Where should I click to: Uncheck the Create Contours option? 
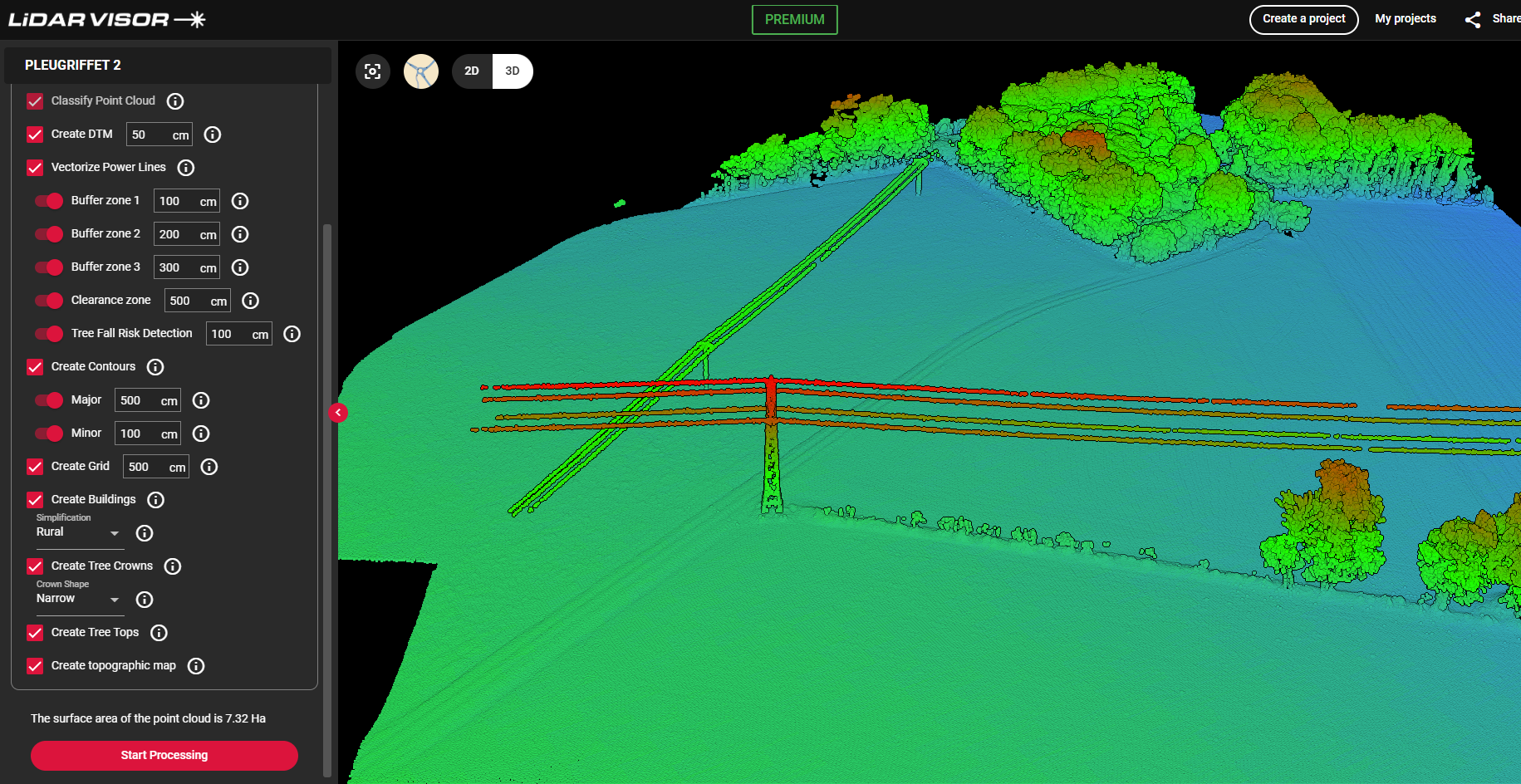tap(34, 366)
